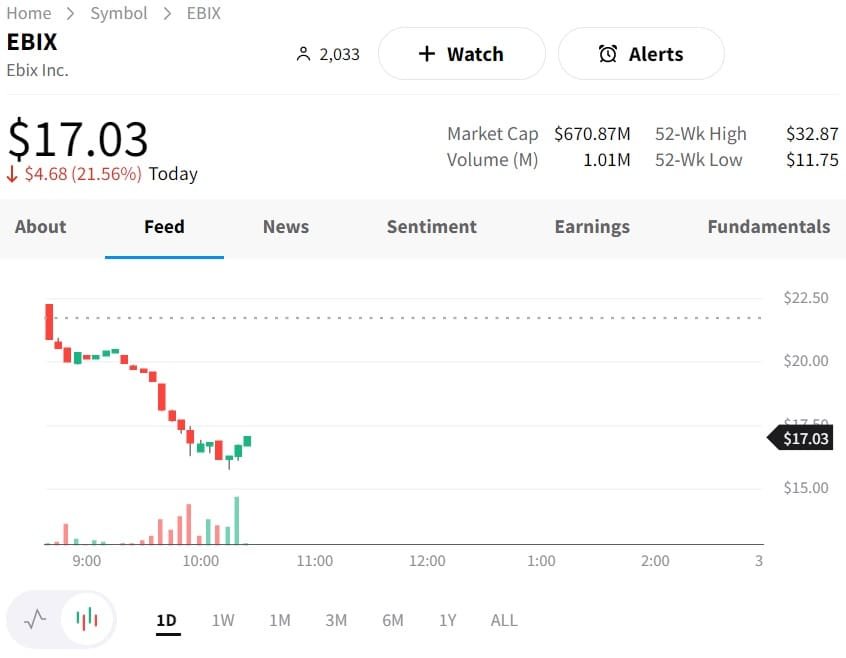Click the first red candlestick at open

click(48, 322)
